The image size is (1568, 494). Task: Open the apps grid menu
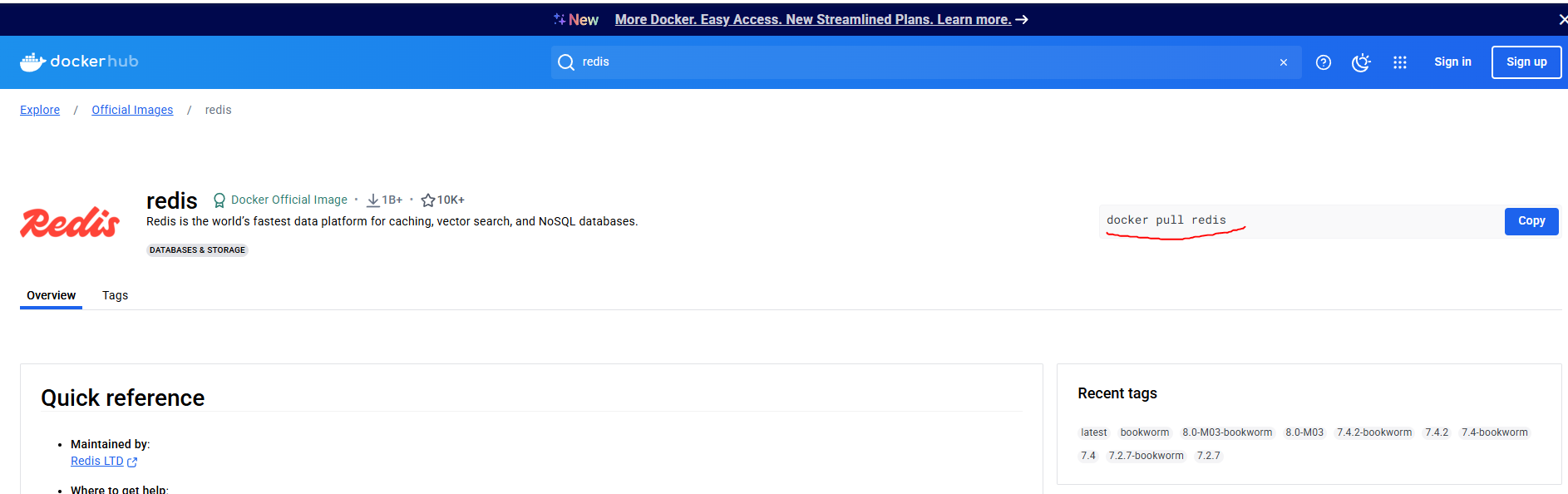pyautogui.click(x=1400, y=62)
